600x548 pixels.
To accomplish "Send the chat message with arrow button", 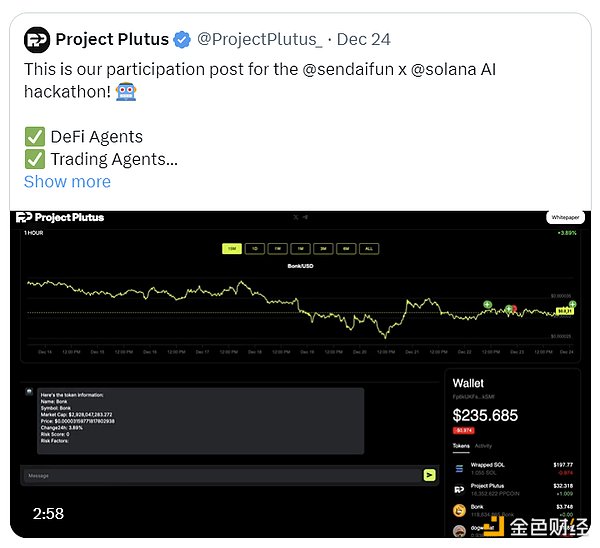I will point(429,475).
